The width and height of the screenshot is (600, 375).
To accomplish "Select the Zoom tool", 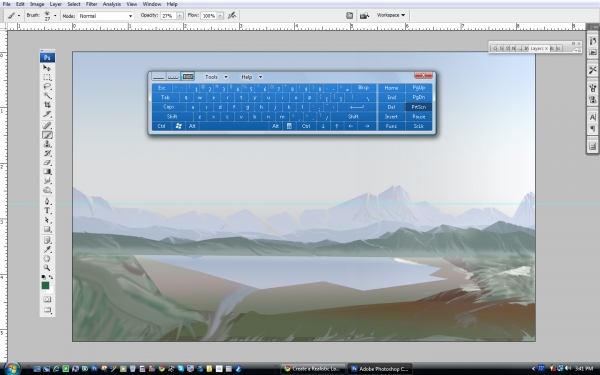I will [47, 268].
